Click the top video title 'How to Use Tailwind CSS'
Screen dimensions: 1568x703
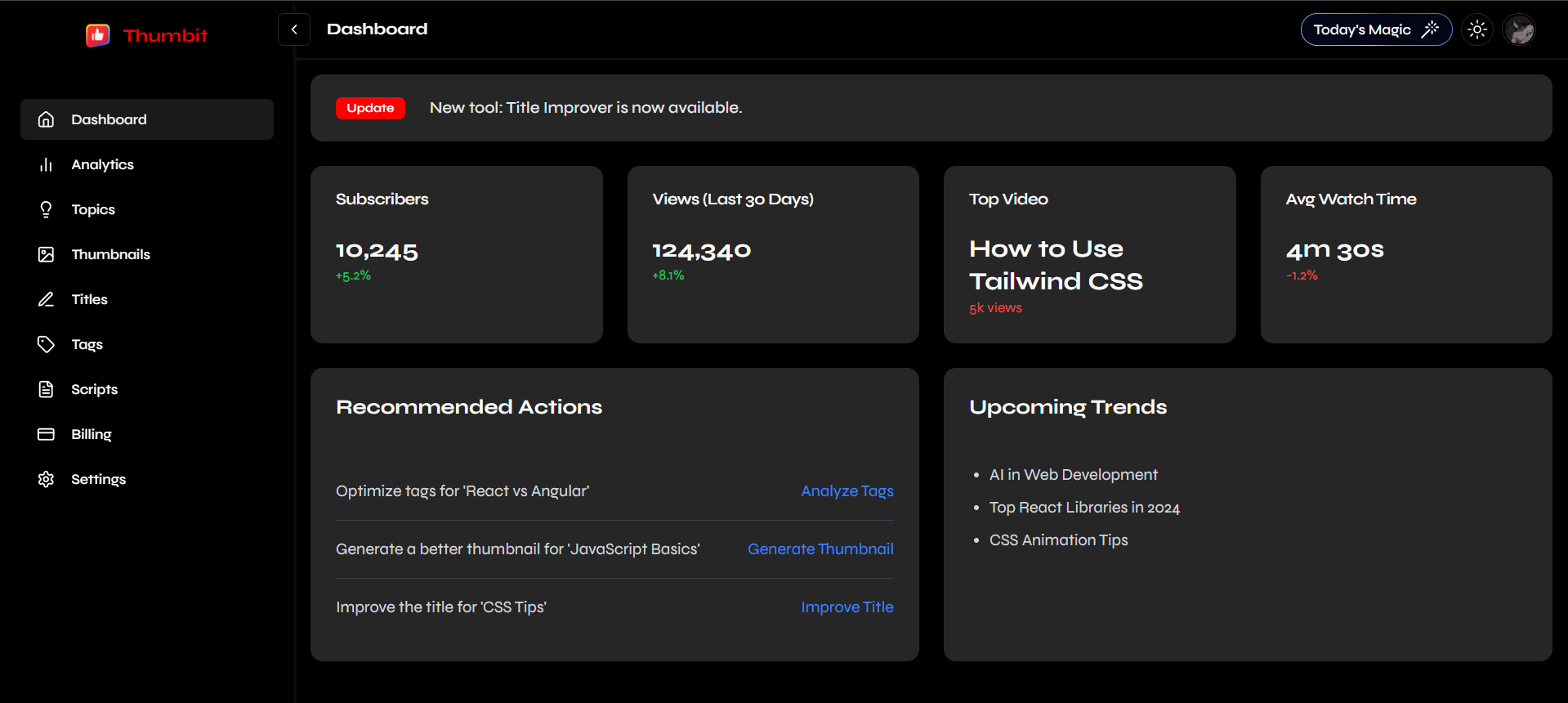click(1056, 265)
